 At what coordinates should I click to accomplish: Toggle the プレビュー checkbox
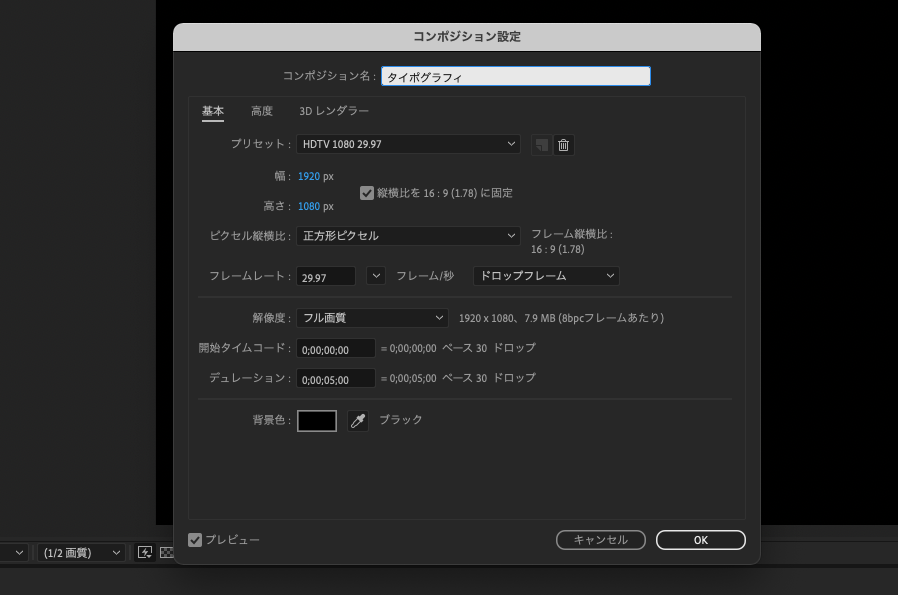(195, 540)
